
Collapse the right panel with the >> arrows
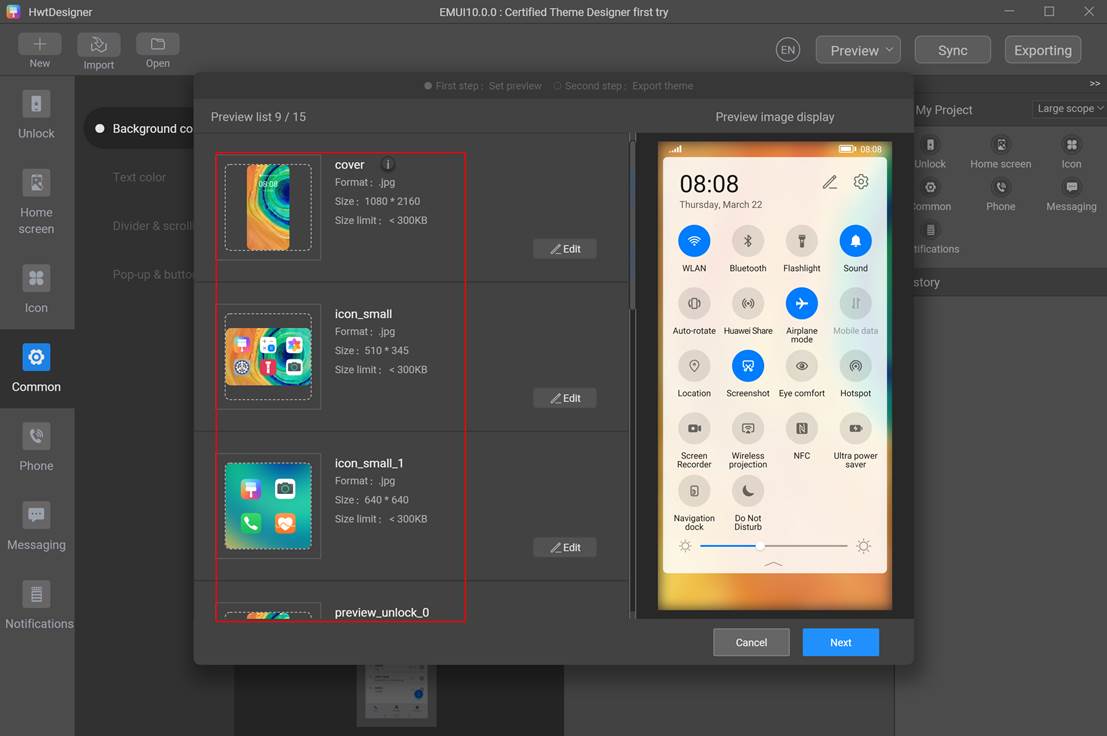1094,84
